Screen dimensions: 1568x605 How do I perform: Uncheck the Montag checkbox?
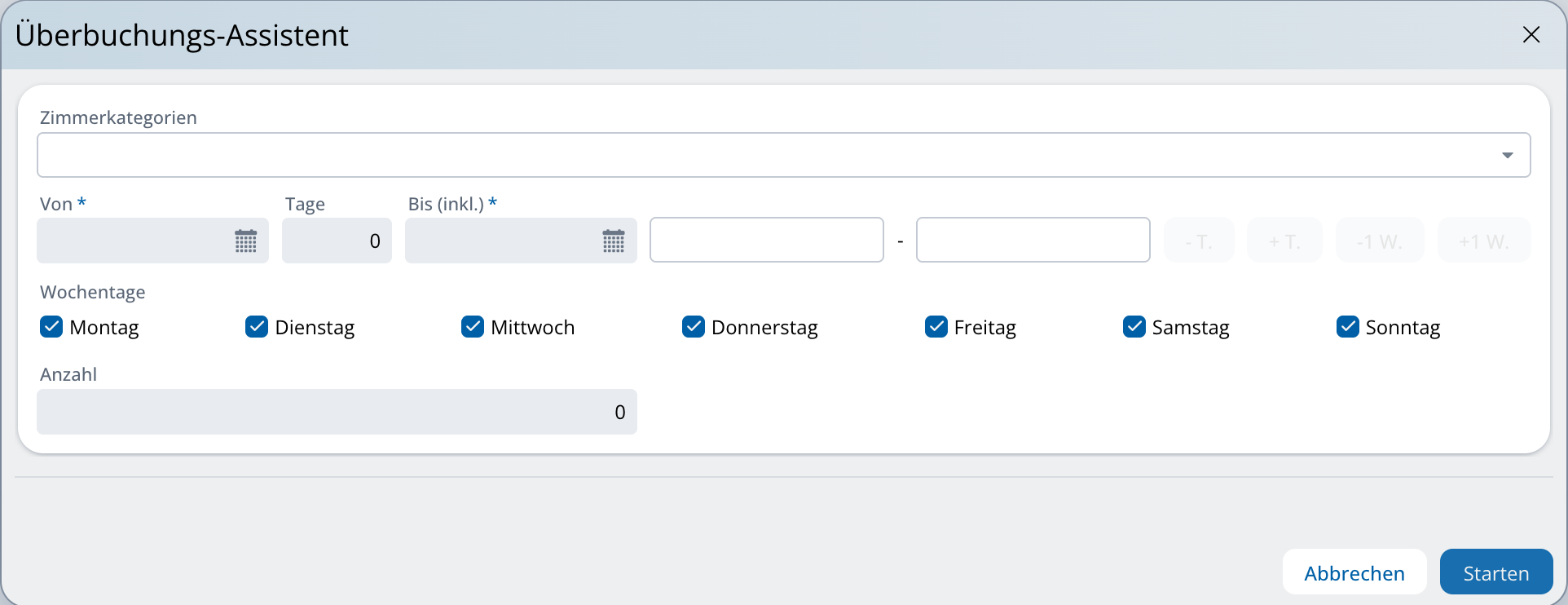[x=51, y=327]
